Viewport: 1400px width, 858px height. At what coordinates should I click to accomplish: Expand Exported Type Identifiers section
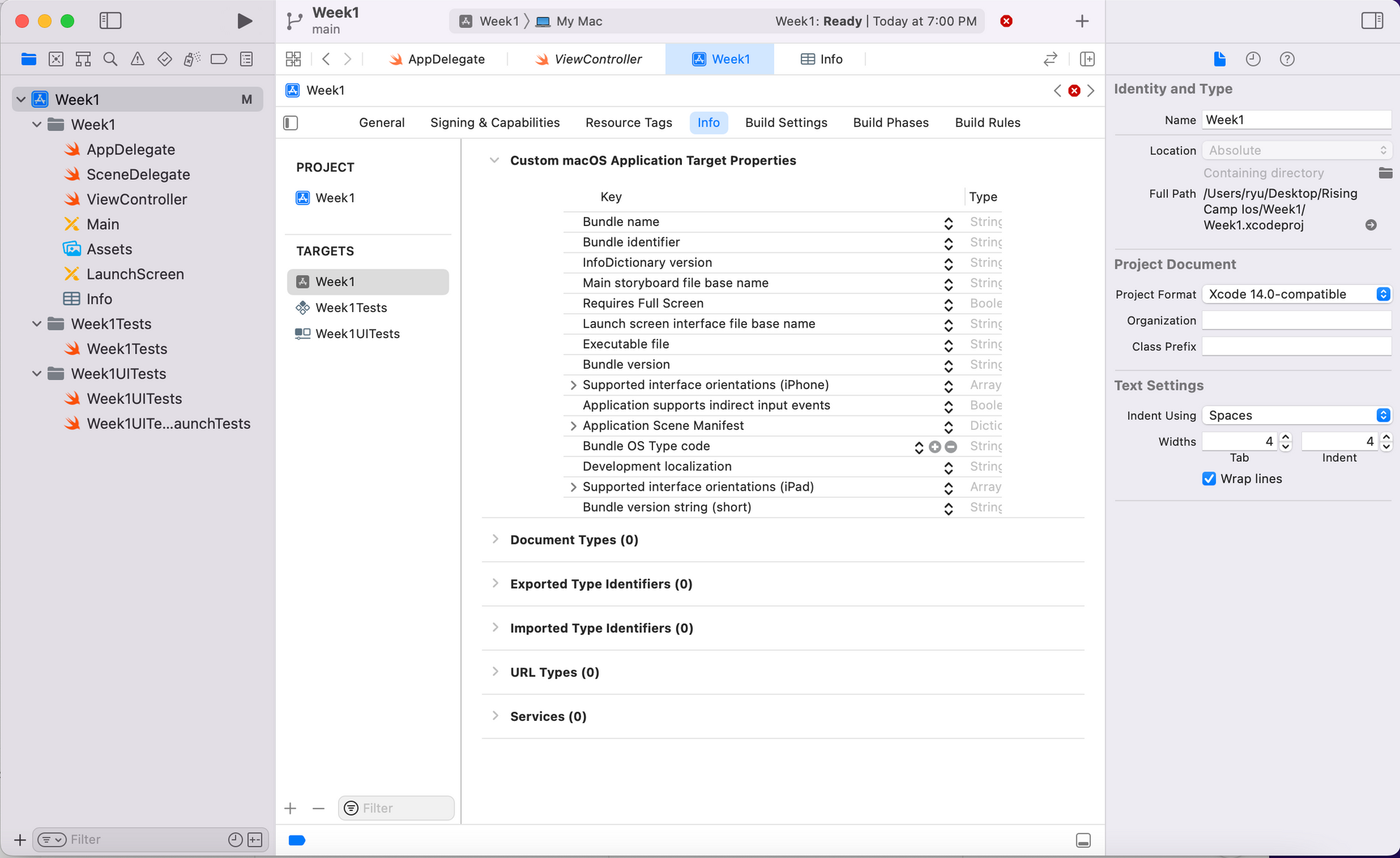click(495, 583)
